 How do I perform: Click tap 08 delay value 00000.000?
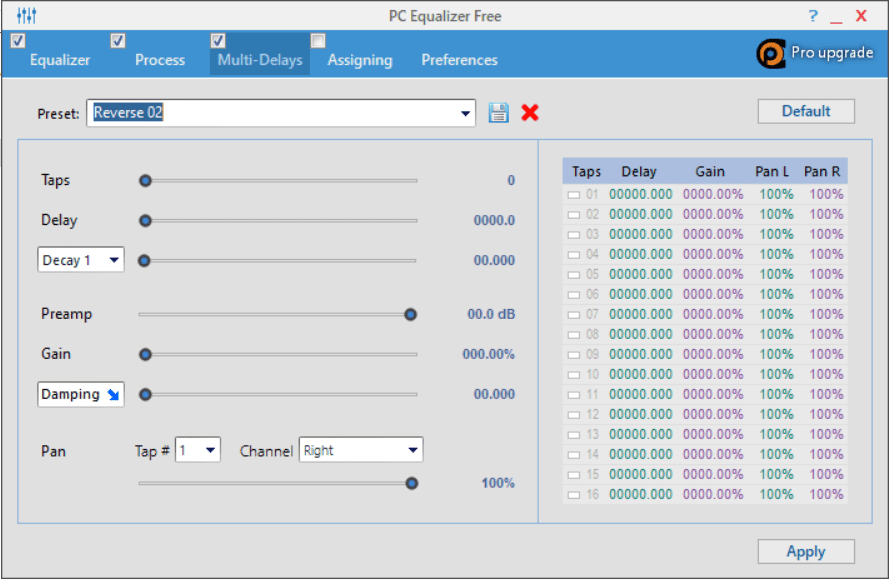[x=641, y=334]
